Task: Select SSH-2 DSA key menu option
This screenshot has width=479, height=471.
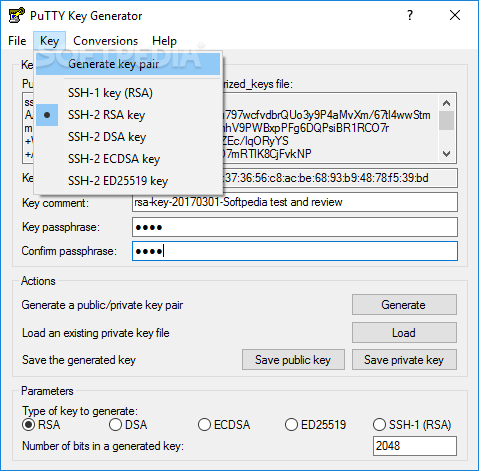Action: pyautogui.click(x=128, y=137)
